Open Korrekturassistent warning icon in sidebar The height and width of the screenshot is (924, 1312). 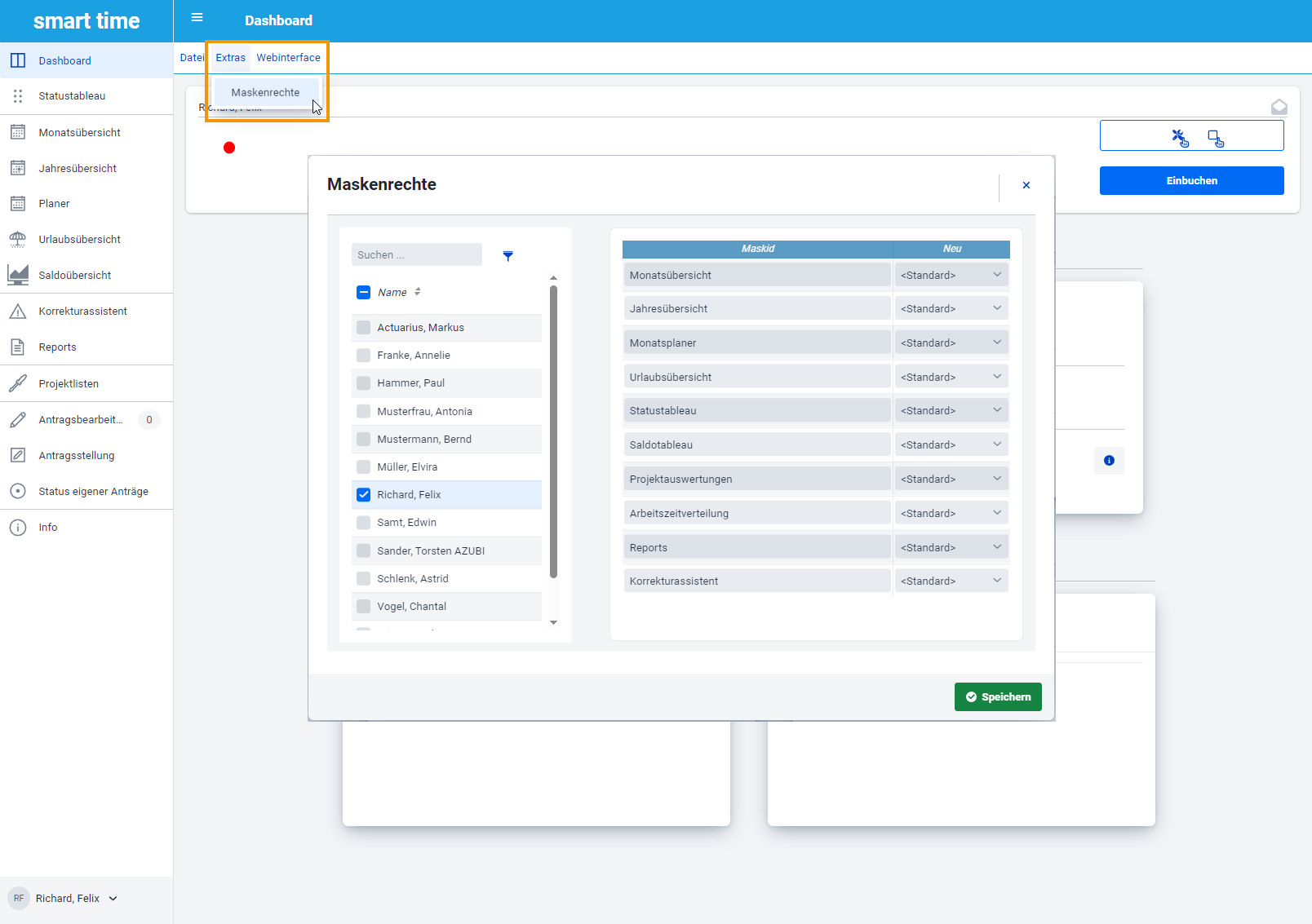pos(18,312)
